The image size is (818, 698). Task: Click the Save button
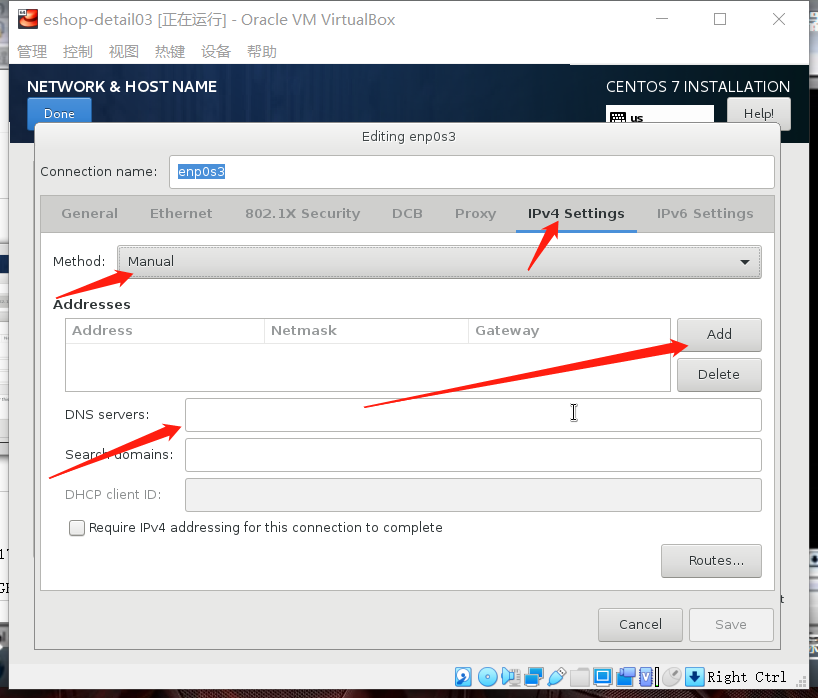pyautogui.click(x=731, y=624)
